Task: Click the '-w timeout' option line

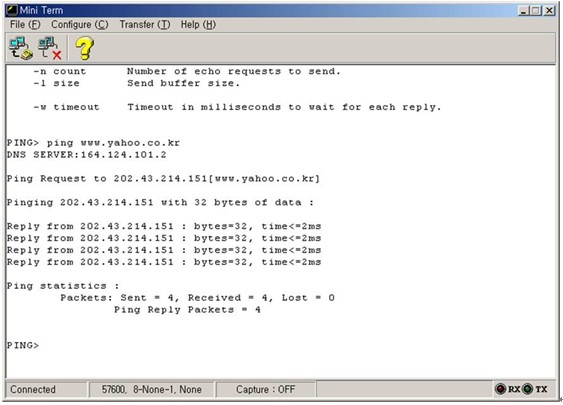Action: (x=237, y=107)
